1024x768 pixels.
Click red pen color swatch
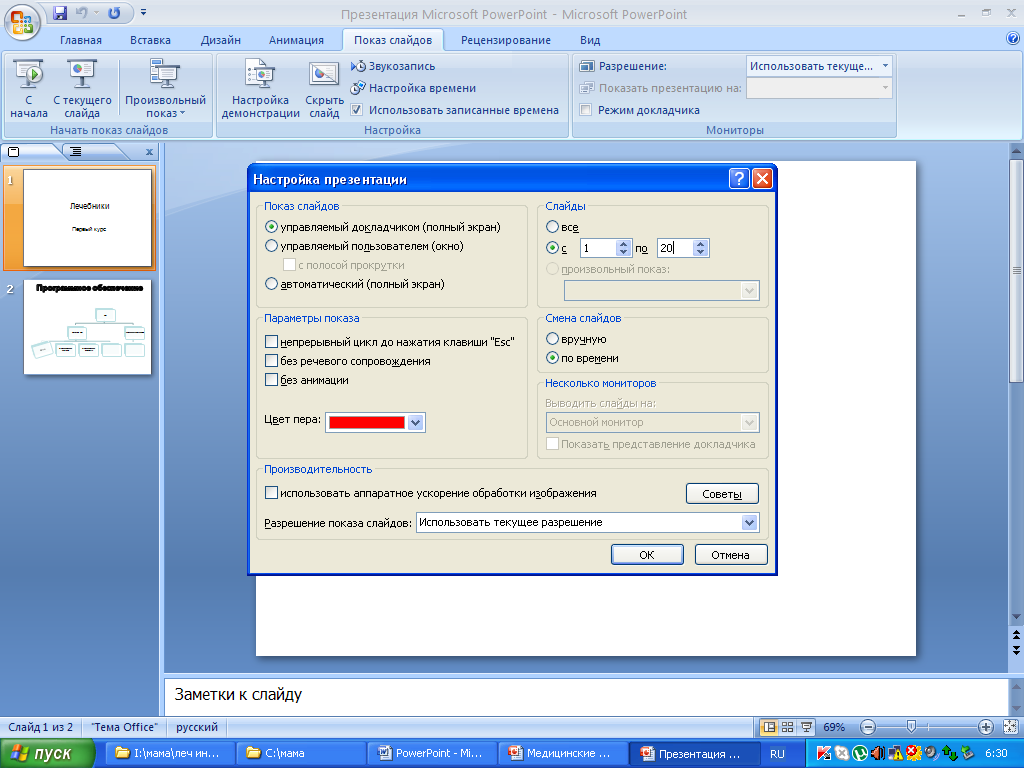point(366,423)
